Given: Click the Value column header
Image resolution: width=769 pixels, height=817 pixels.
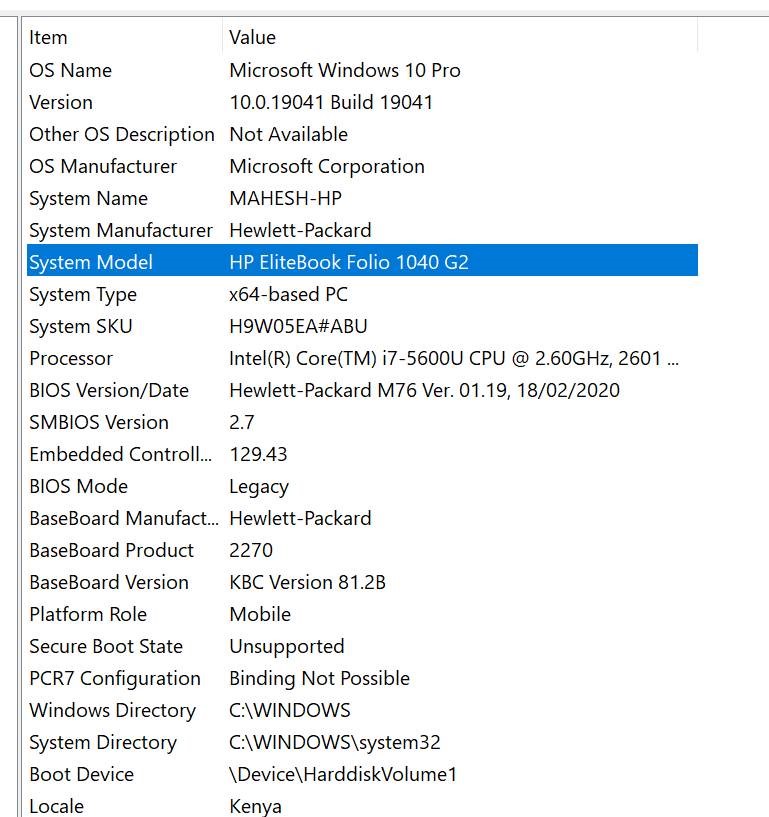Looking at the screenshot, I should [x=460, y=38].
